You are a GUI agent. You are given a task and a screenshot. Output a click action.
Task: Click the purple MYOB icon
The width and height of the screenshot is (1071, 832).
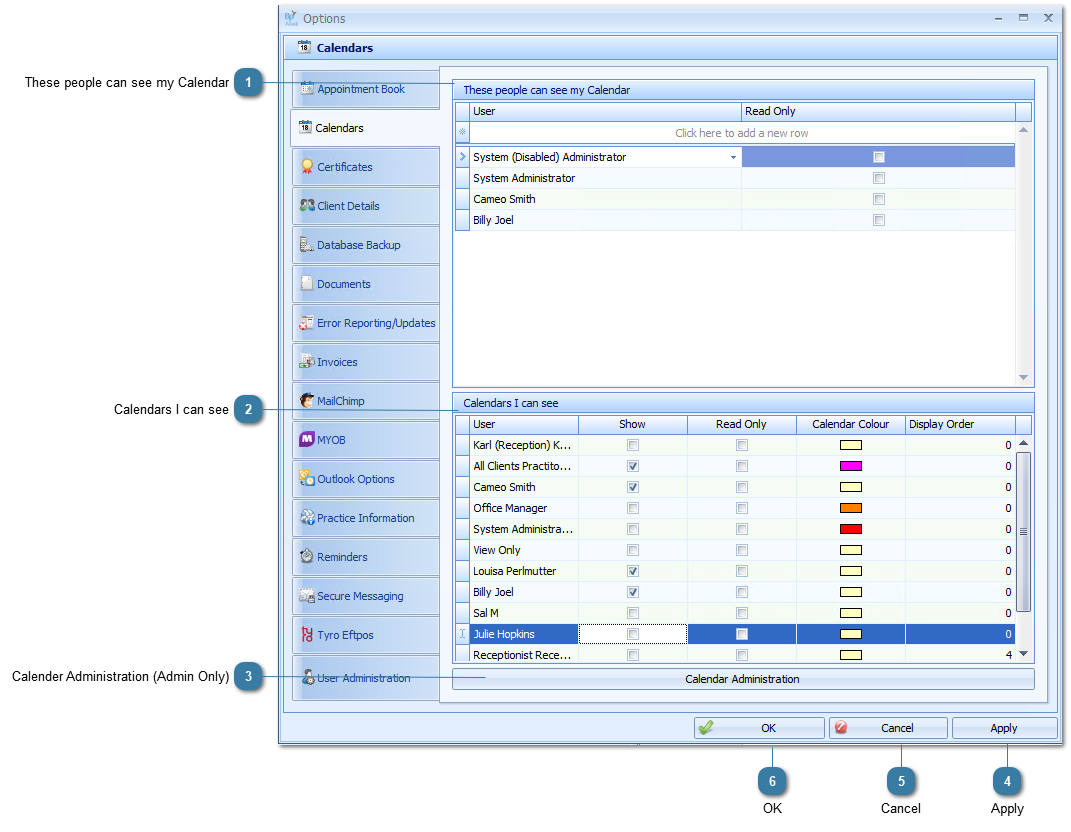click(307, 439)
